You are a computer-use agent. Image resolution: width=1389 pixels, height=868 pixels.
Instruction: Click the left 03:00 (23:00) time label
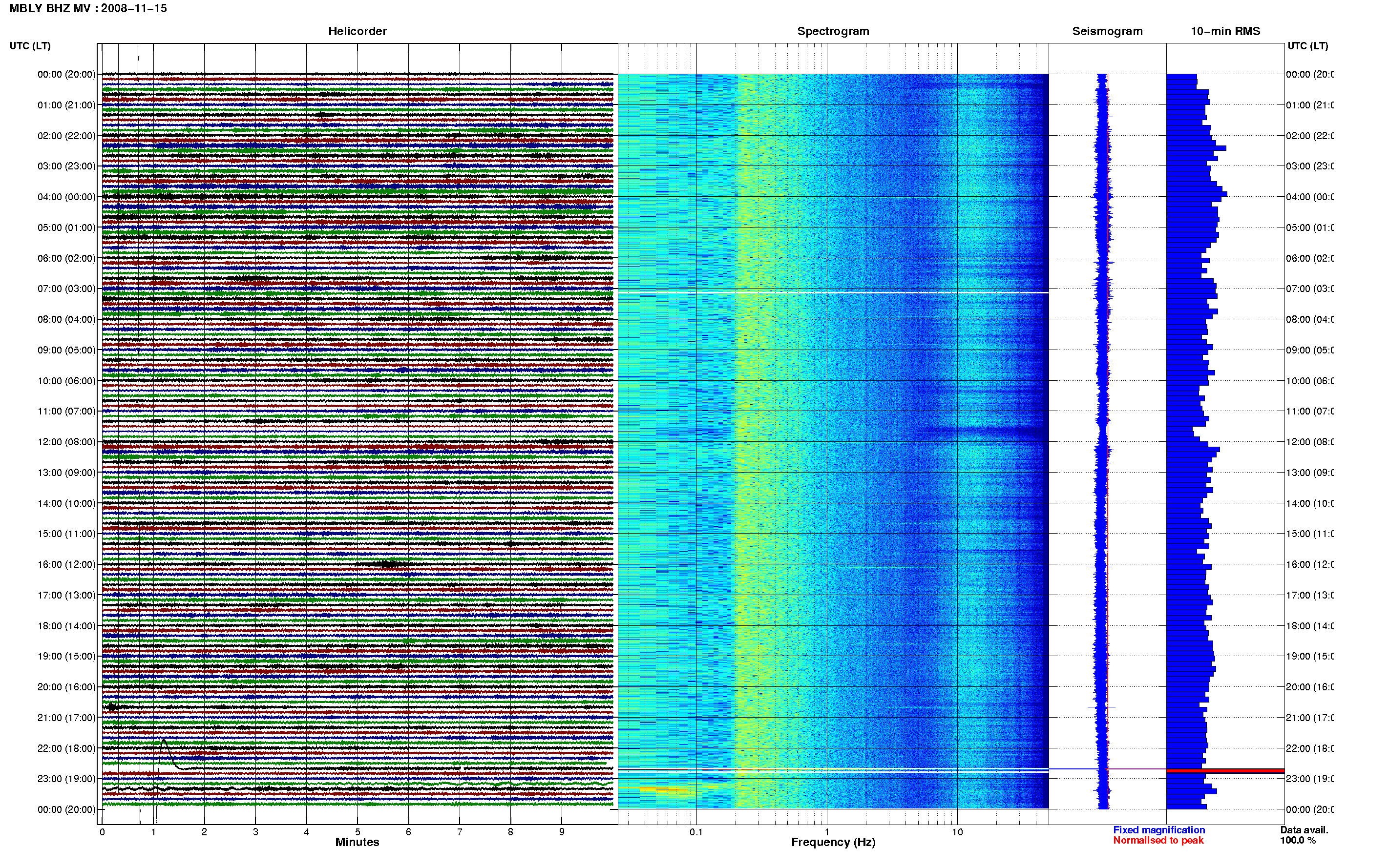click(x=66, y=166)
